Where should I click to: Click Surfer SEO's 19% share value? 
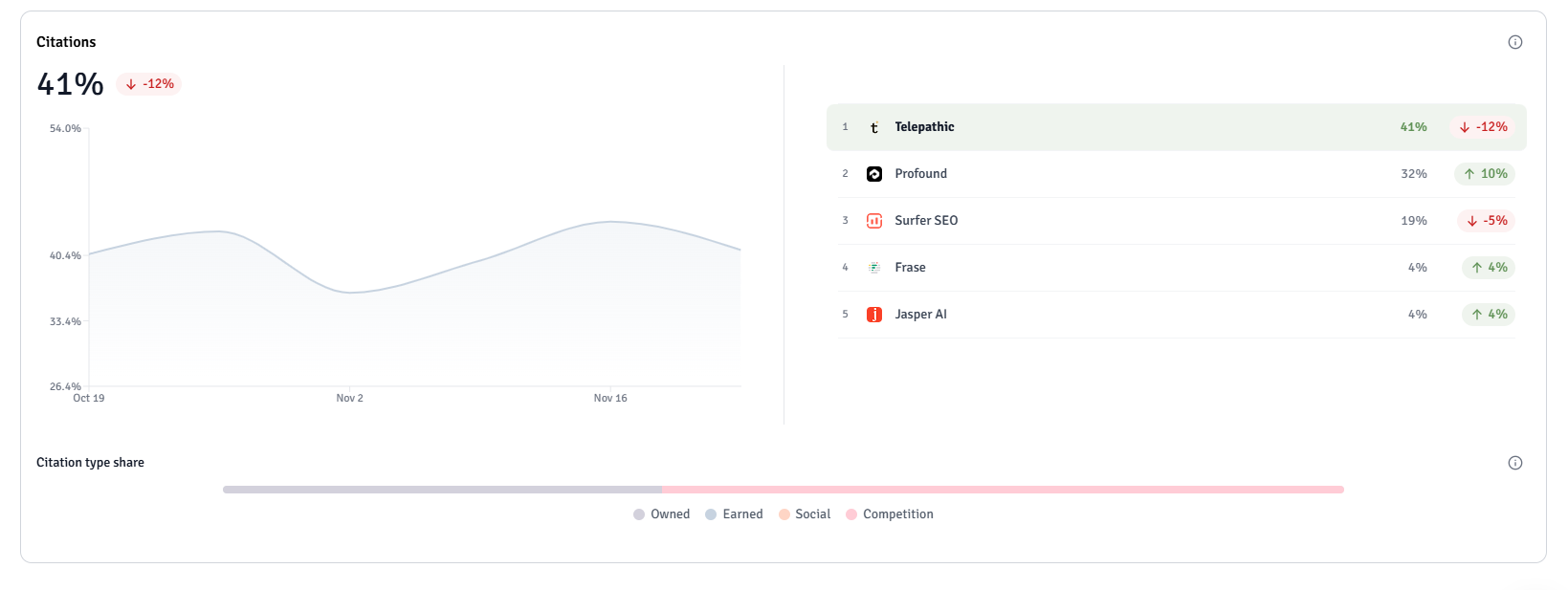(1413, 221)
